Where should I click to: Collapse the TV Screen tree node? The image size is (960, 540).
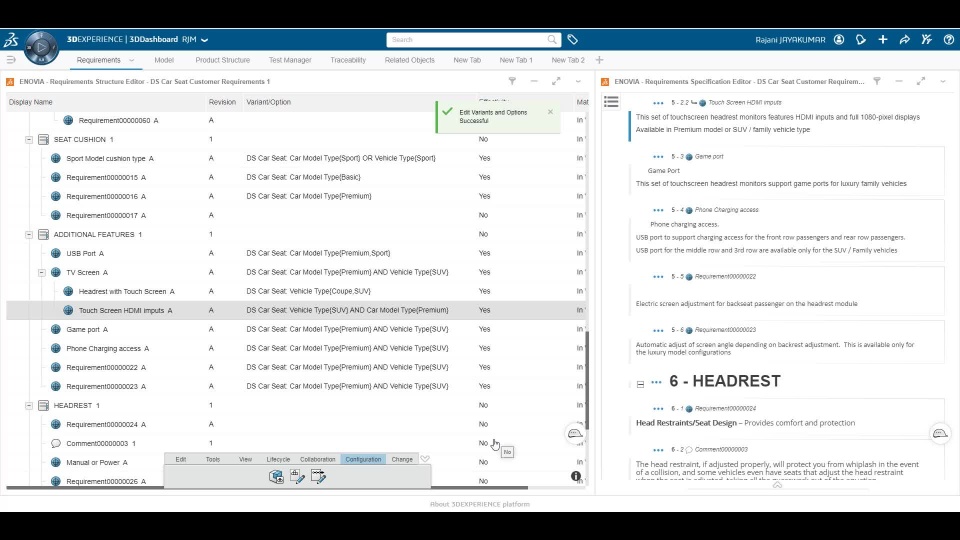42,272
